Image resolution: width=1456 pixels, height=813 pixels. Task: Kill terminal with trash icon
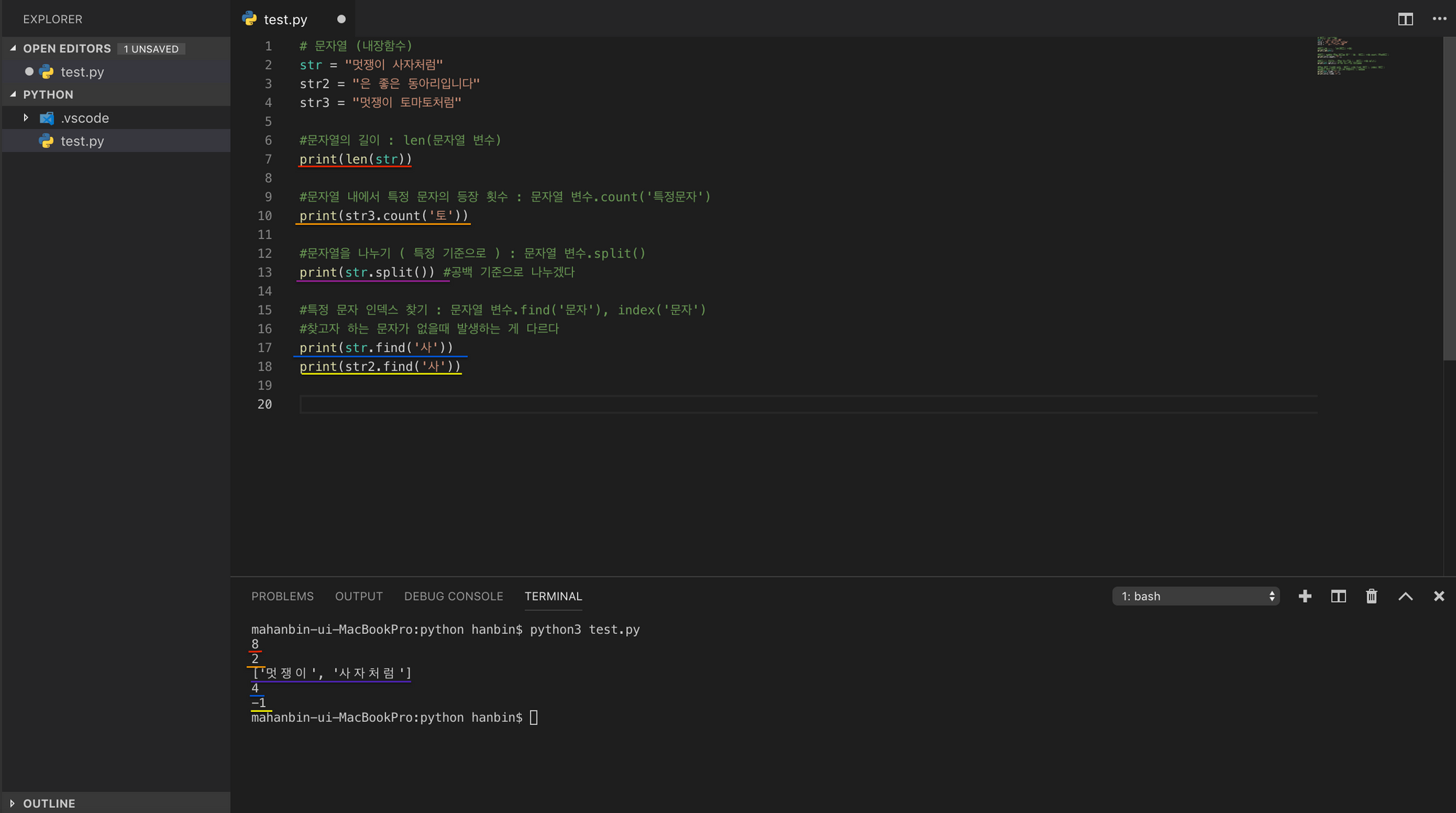point(1372,596)
